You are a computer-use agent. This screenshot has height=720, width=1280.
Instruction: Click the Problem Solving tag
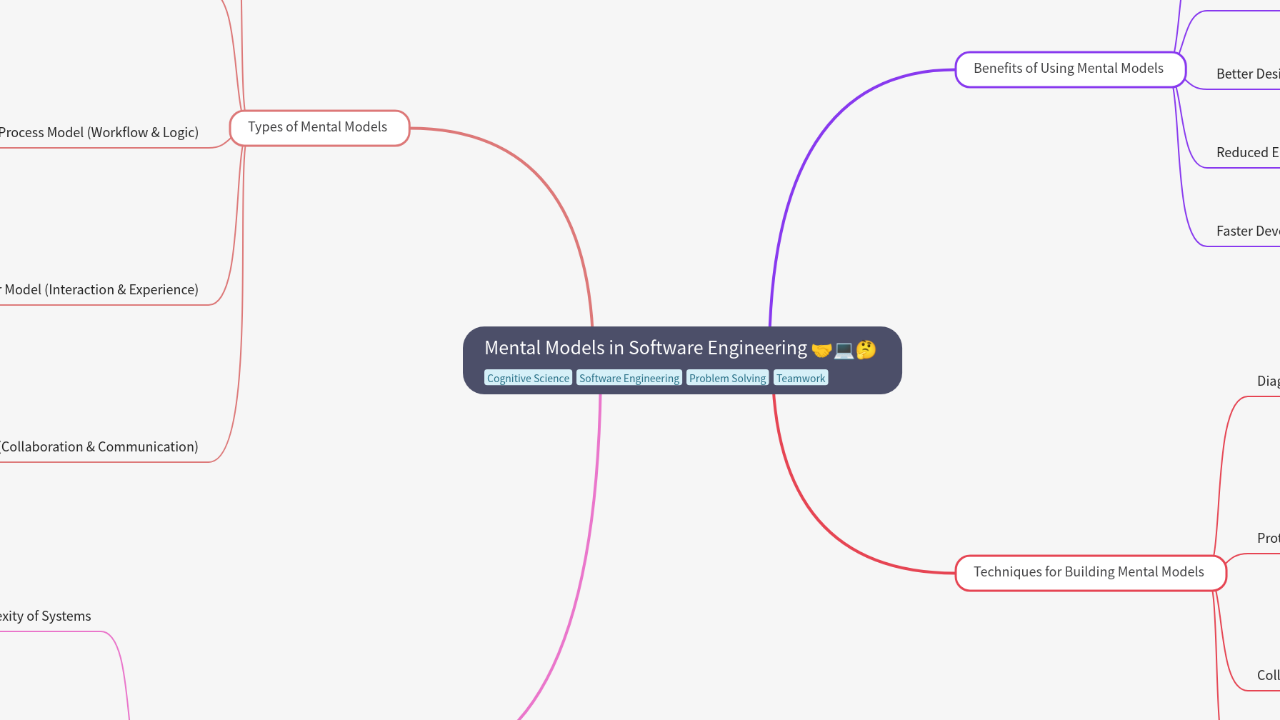[x=727, y=378]
